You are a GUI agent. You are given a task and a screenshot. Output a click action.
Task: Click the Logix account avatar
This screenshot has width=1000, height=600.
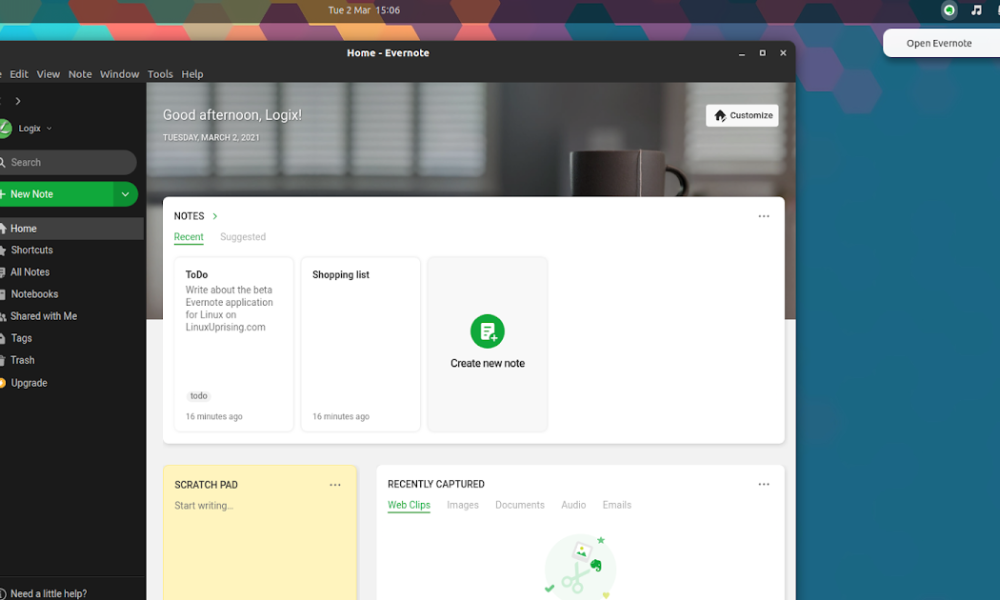point(5,128)
